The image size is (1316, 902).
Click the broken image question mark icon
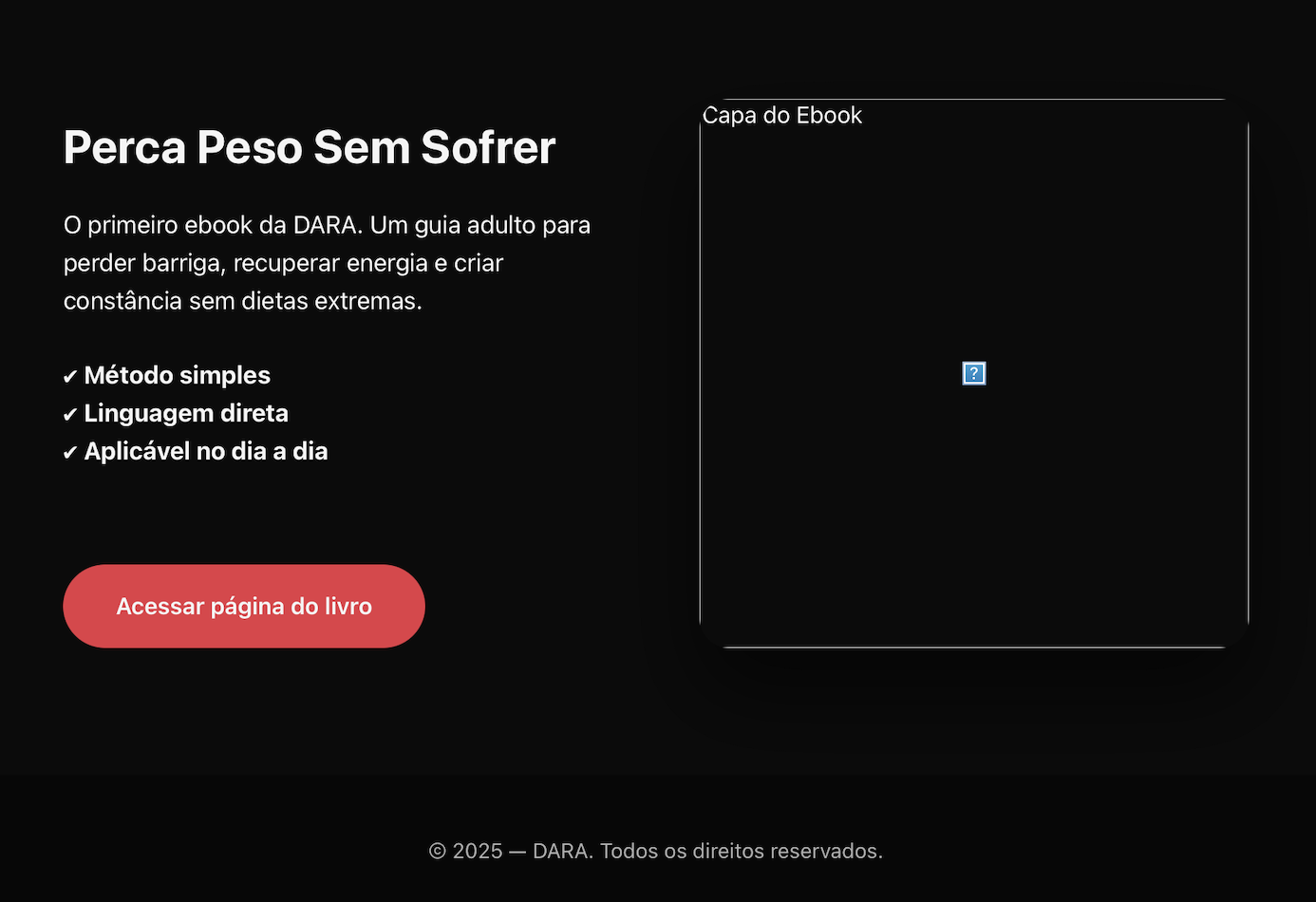974,373
